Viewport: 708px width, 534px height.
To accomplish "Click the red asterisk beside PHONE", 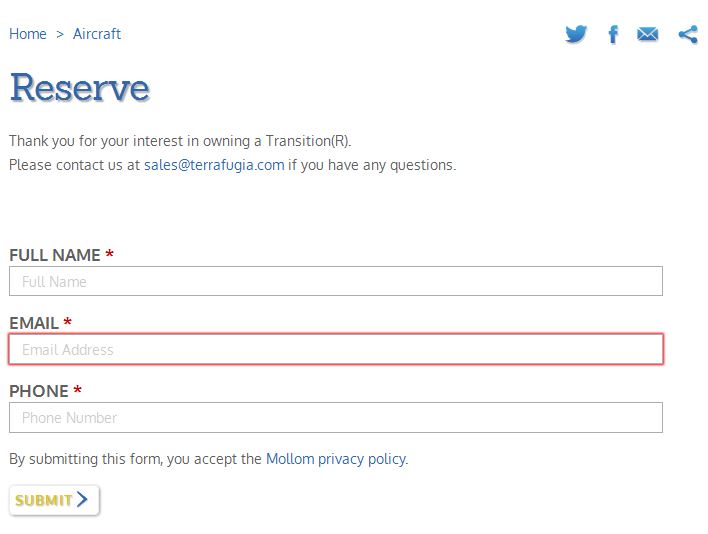I will (x=78, y=389).
